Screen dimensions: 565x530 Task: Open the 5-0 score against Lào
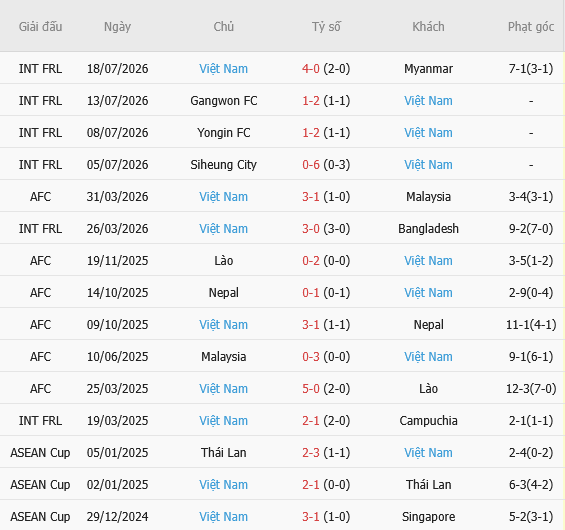pos(311,389)
